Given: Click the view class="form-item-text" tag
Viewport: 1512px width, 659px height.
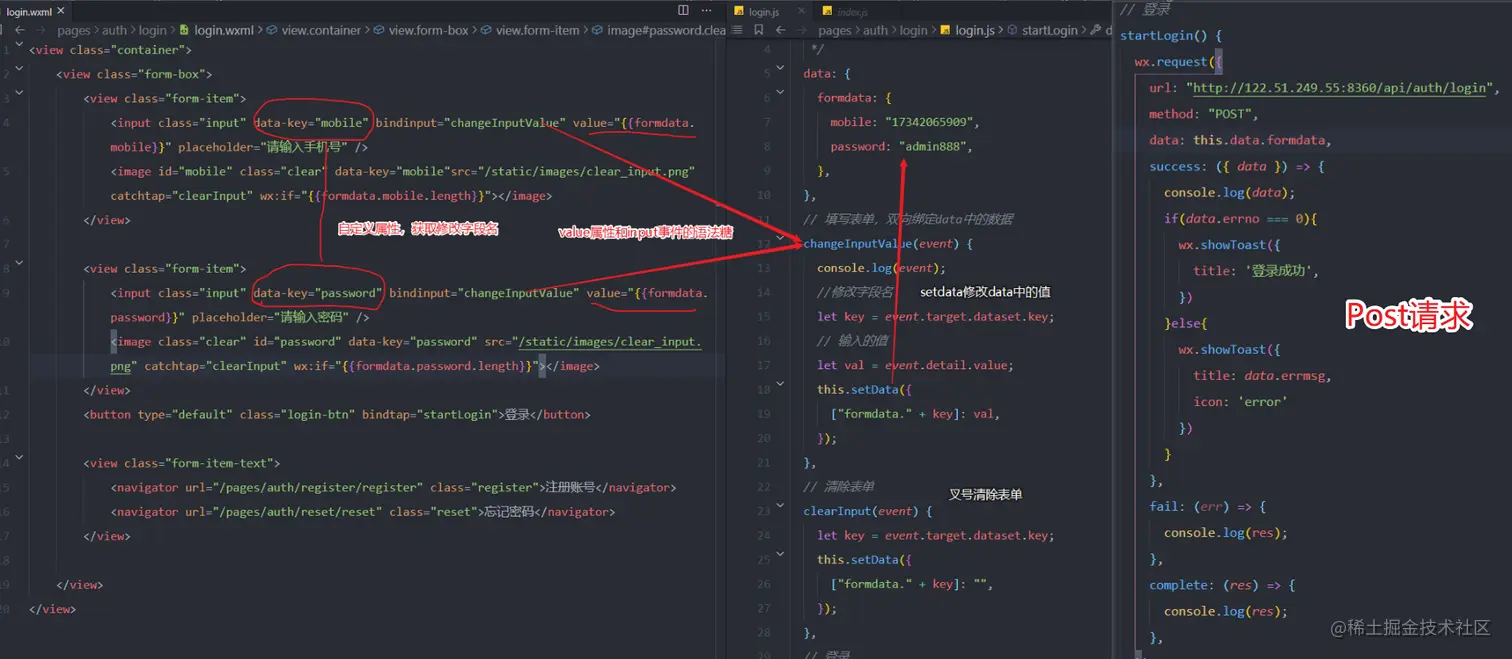Looking at the screenshot, I should coord(182,463).
